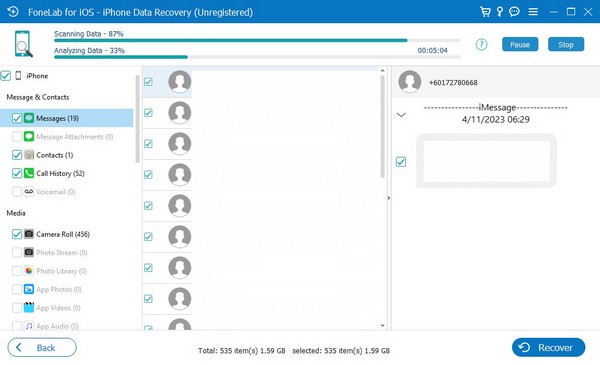Click the App Videos clapperboard icon
600x365 pixels.
29,307
